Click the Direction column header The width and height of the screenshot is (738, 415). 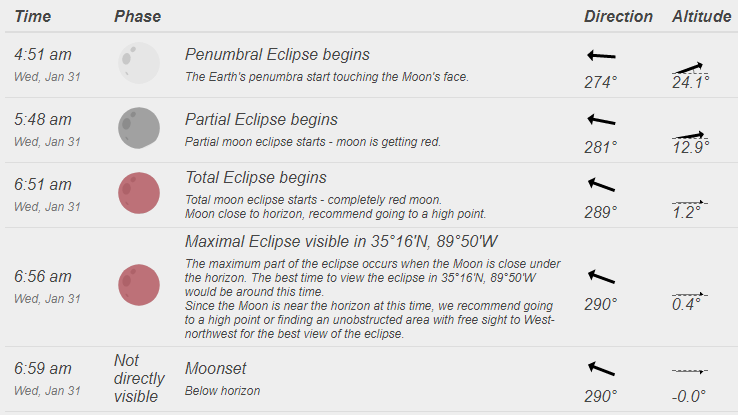click(x=618, y=16)
